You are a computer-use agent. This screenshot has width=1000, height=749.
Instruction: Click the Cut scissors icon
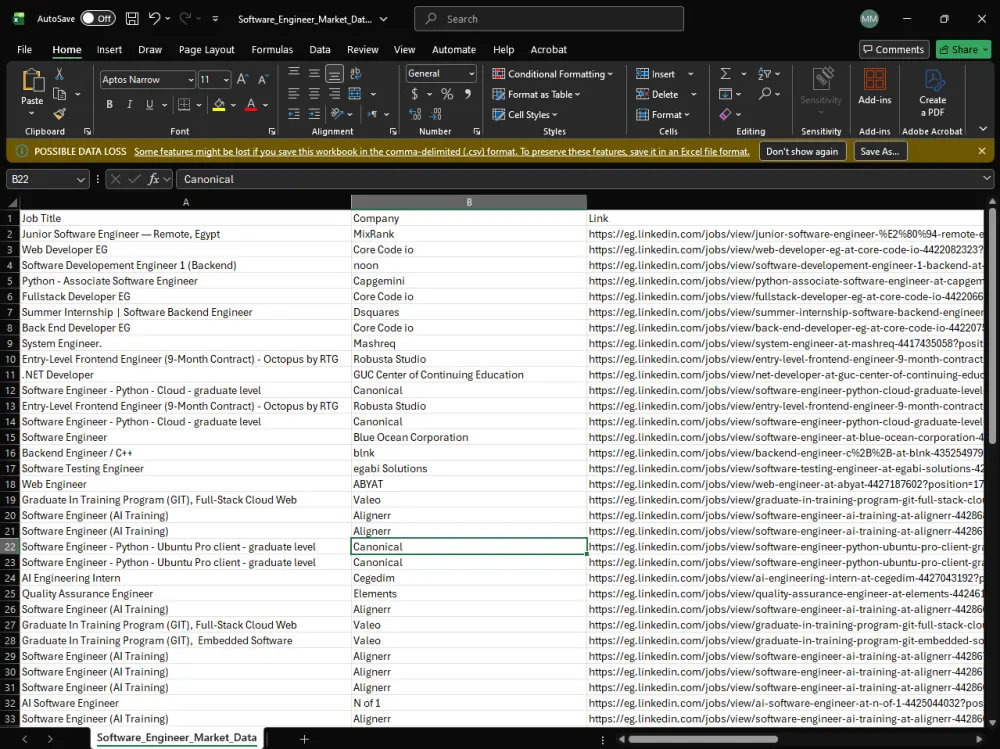[x=59, y=74]
